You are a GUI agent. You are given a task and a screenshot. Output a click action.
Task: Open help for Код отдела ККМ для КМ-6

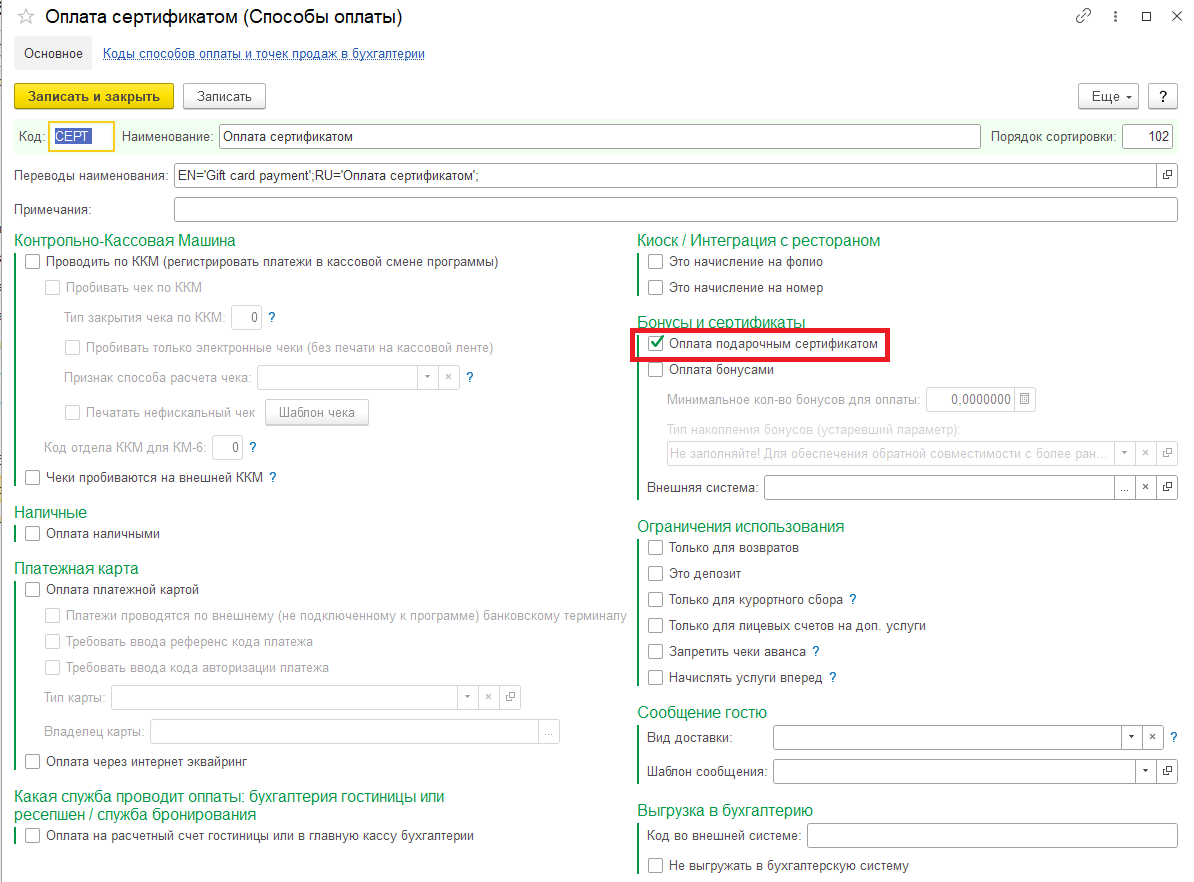253,447
